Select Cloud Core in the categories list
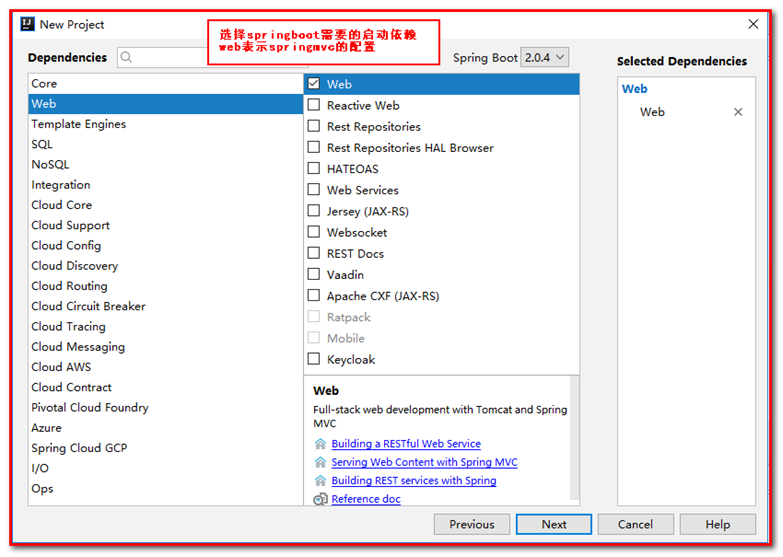Screen dimensions: 783x557 [x=166, y=205]
